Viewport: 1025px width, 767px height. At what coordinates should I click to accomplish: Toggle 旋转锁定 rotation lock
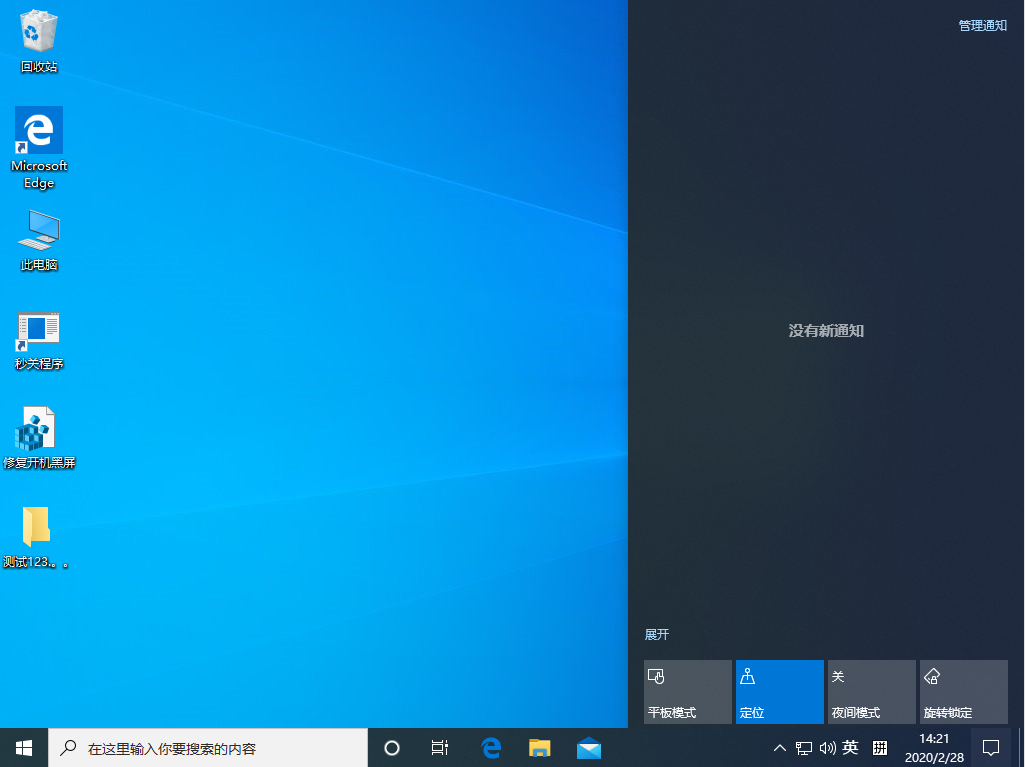963,691
